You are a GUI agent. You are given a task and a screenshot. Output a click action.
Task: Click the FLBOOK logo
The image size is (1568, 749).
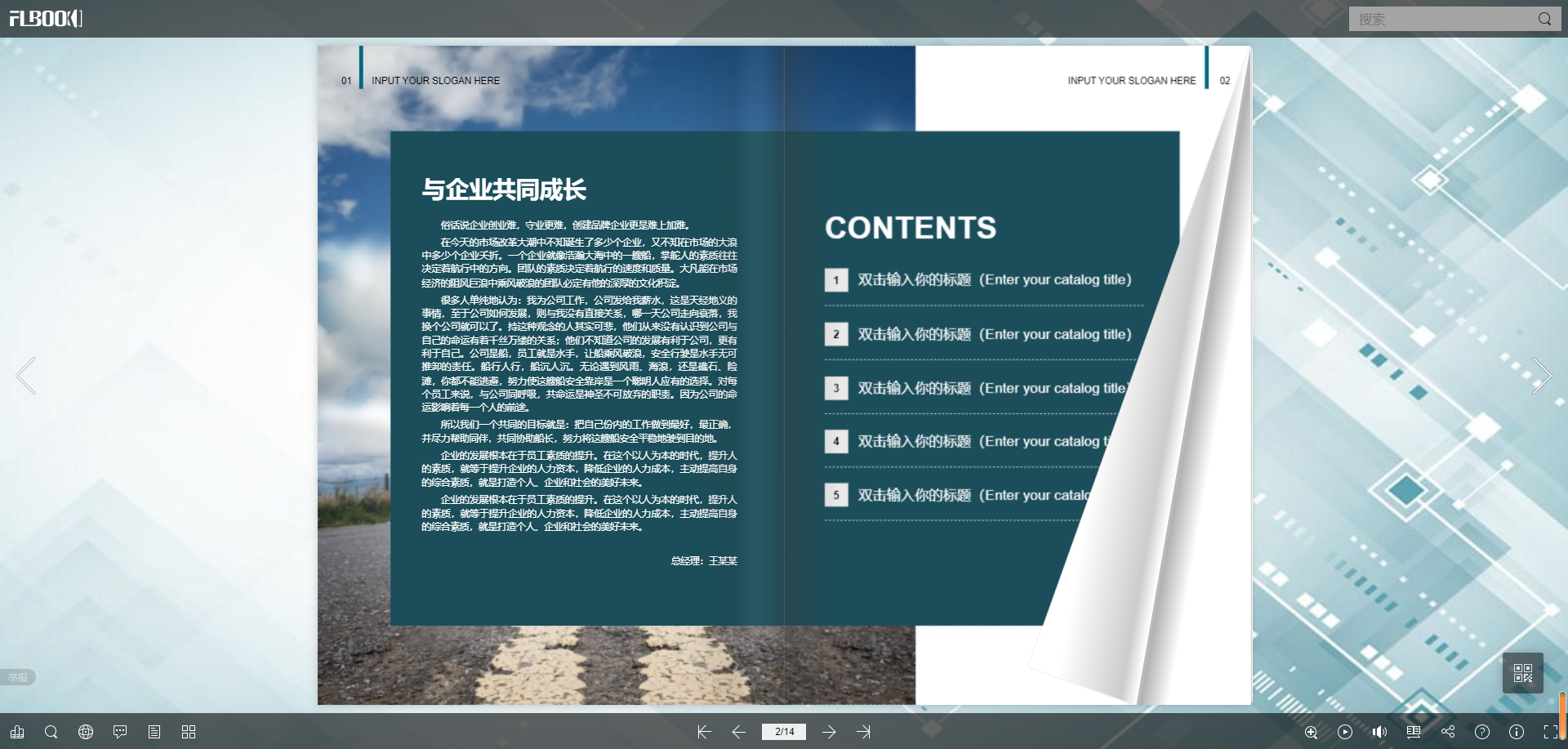pyautogui.click(x=46, y=18)
